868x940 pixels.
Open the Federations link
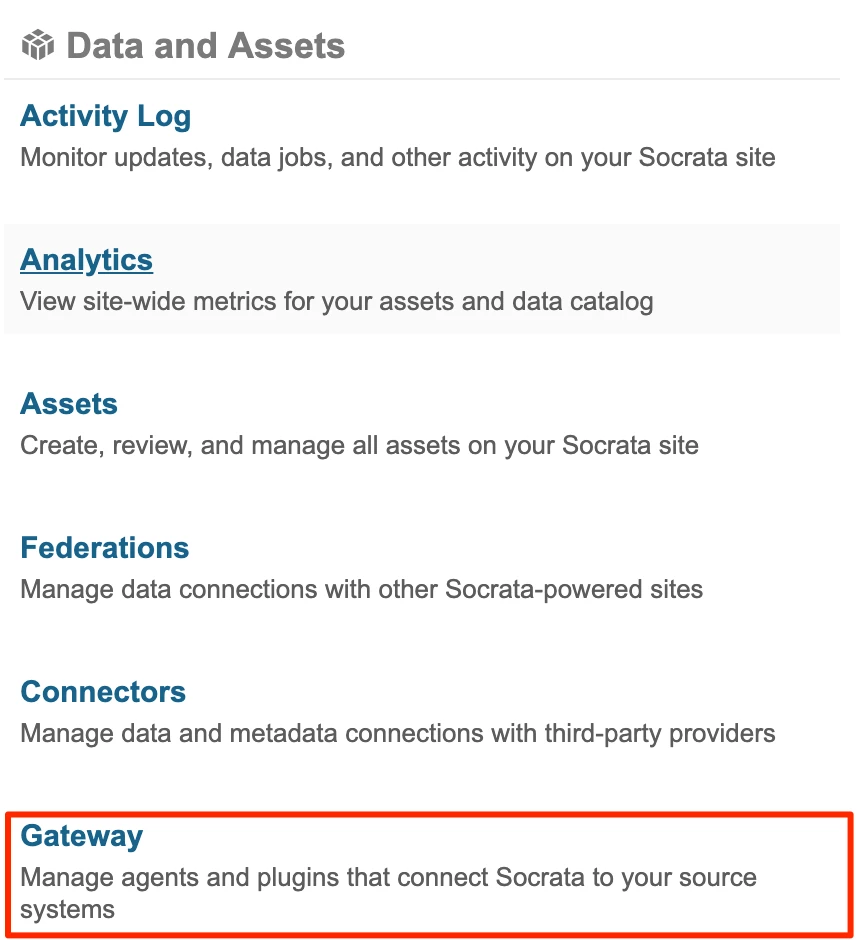tap(105, 547)
